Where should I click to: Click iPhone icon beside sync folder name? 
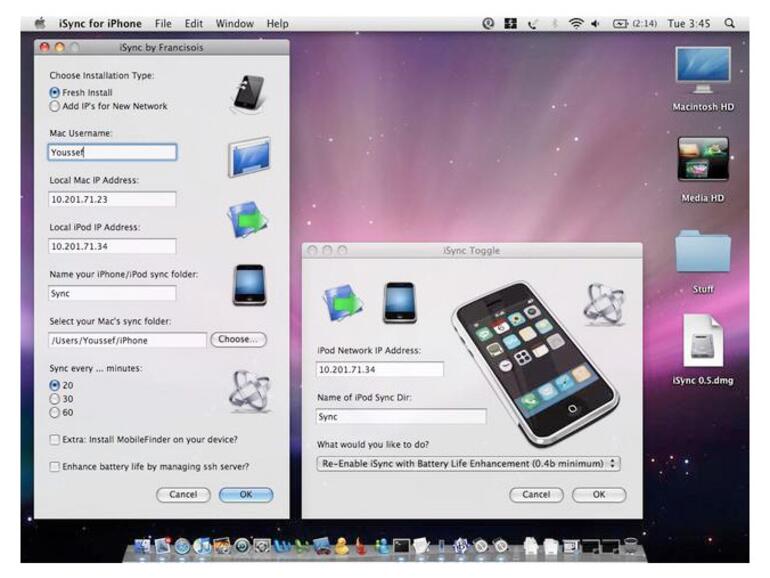pos(249,285)
